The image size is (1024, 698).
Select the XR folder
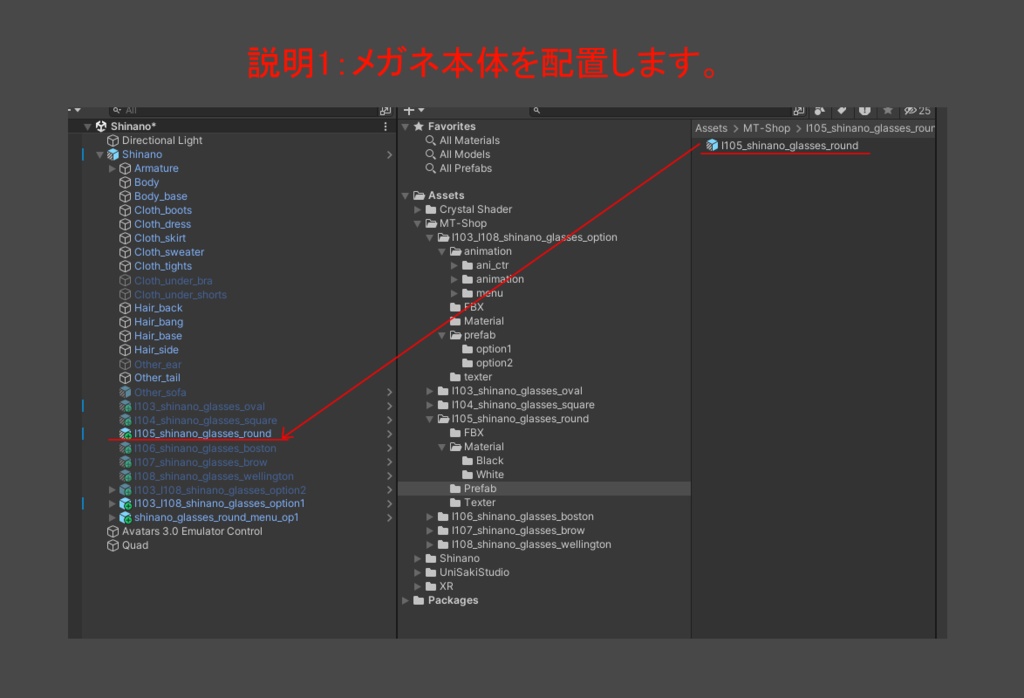(x=446, y=586)
